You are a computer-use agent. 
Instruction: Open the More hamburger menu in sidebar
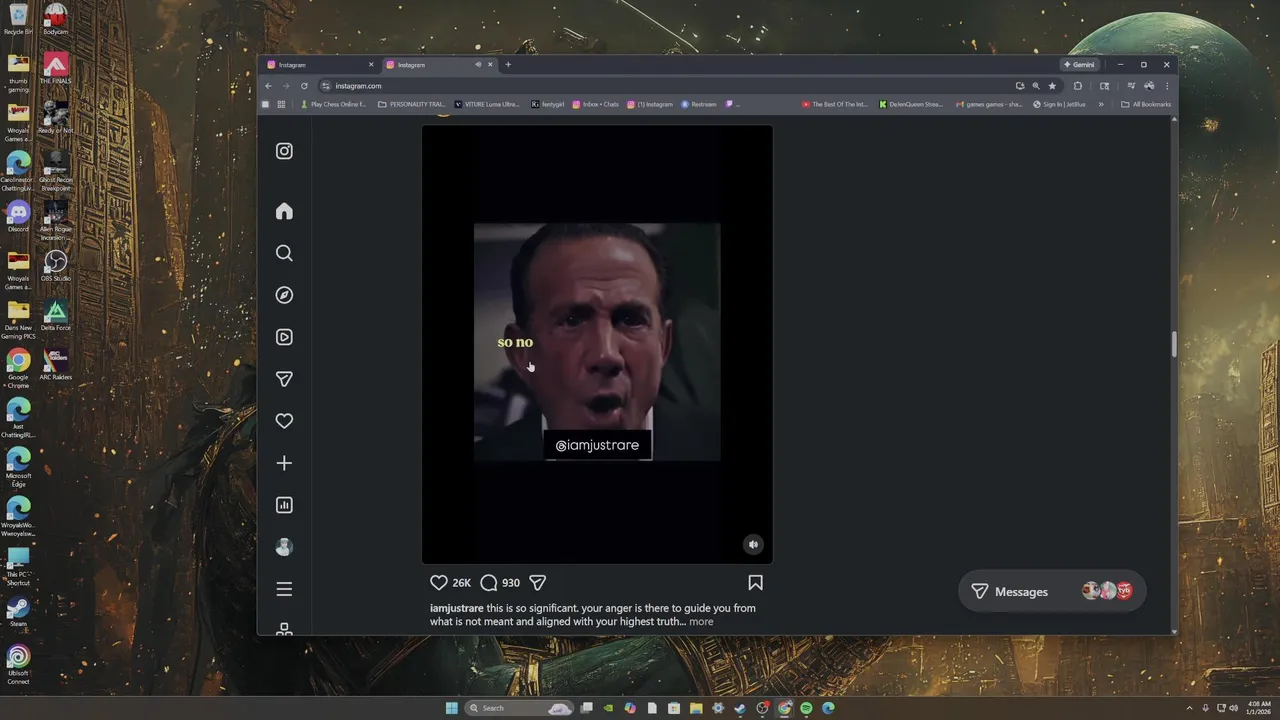point(284,589)
